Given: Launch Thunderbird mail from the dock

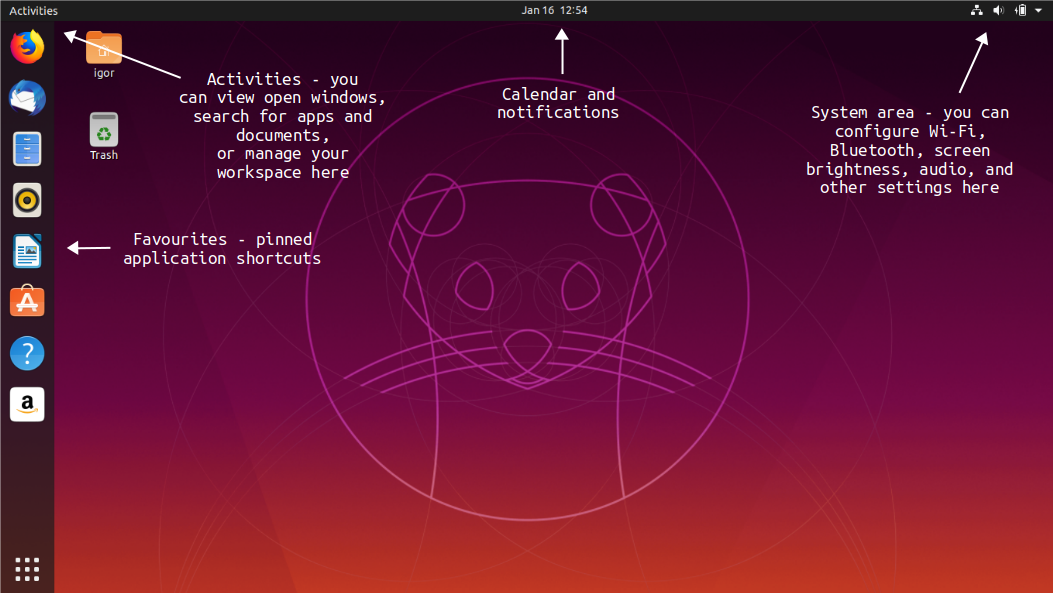Looking at the screenshot, I should click(27, 98).
